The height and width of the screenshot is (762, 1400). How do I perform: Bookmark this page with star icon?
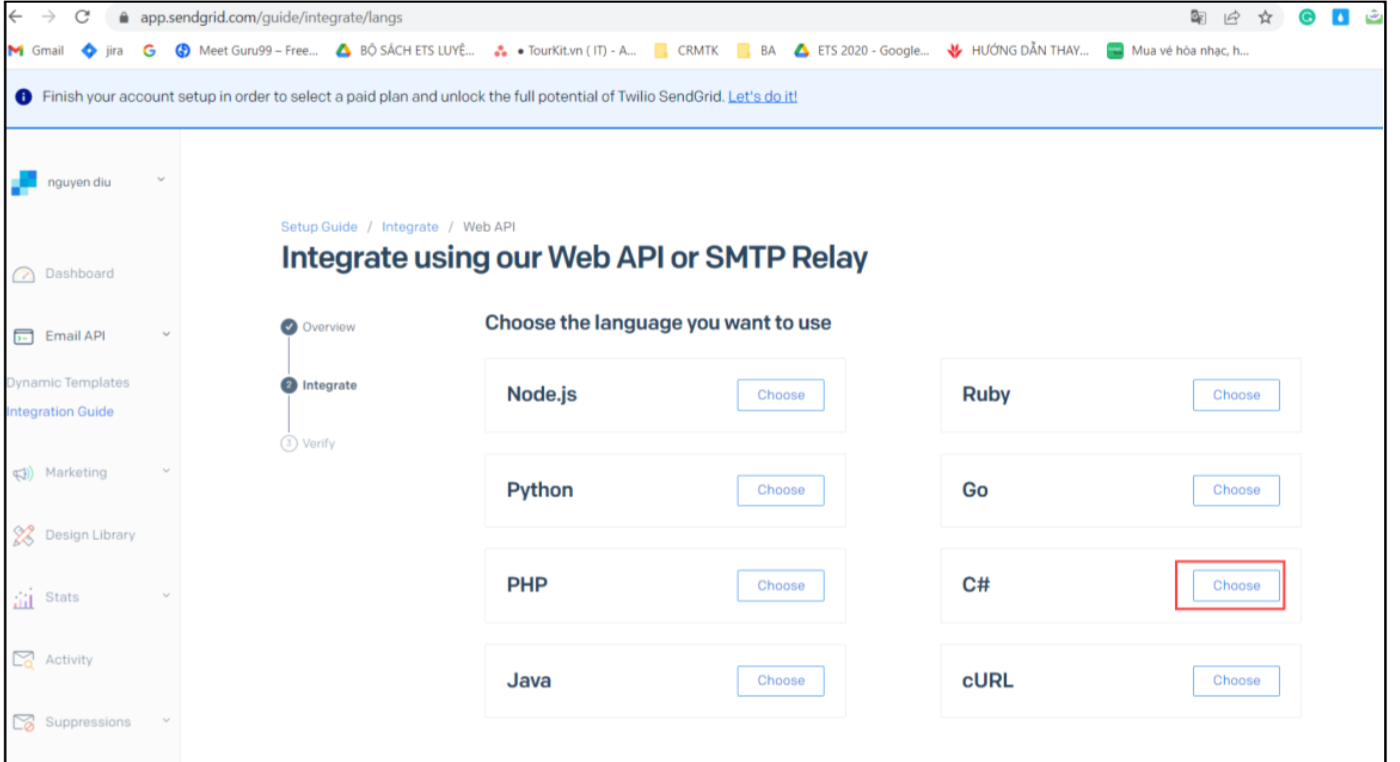1265,17
